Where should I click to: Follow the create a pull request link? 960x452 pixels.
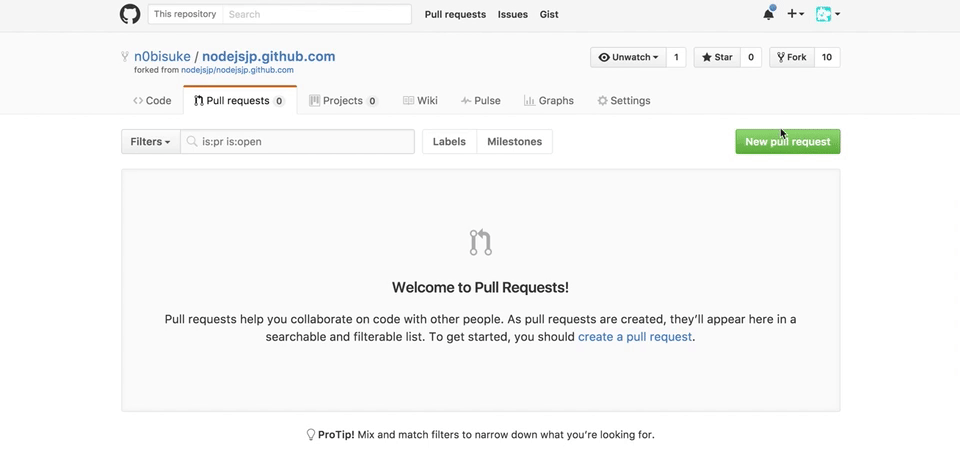635,337
